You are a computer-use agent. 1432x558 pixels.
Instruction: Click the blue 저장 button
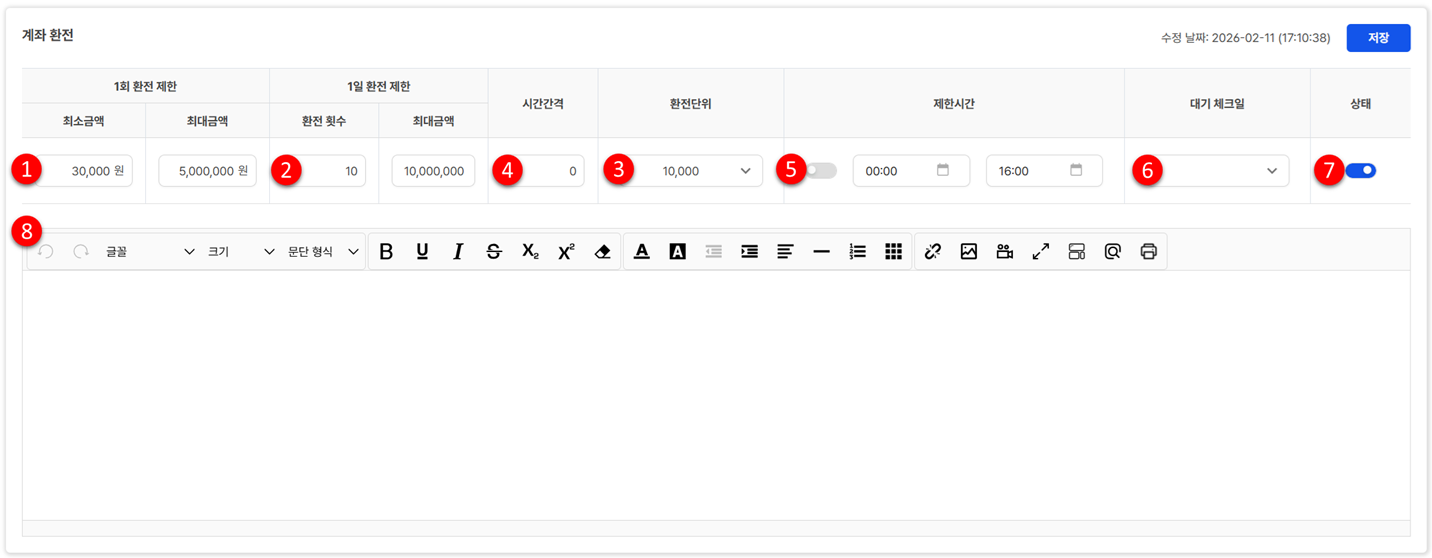pos(1378,38)
